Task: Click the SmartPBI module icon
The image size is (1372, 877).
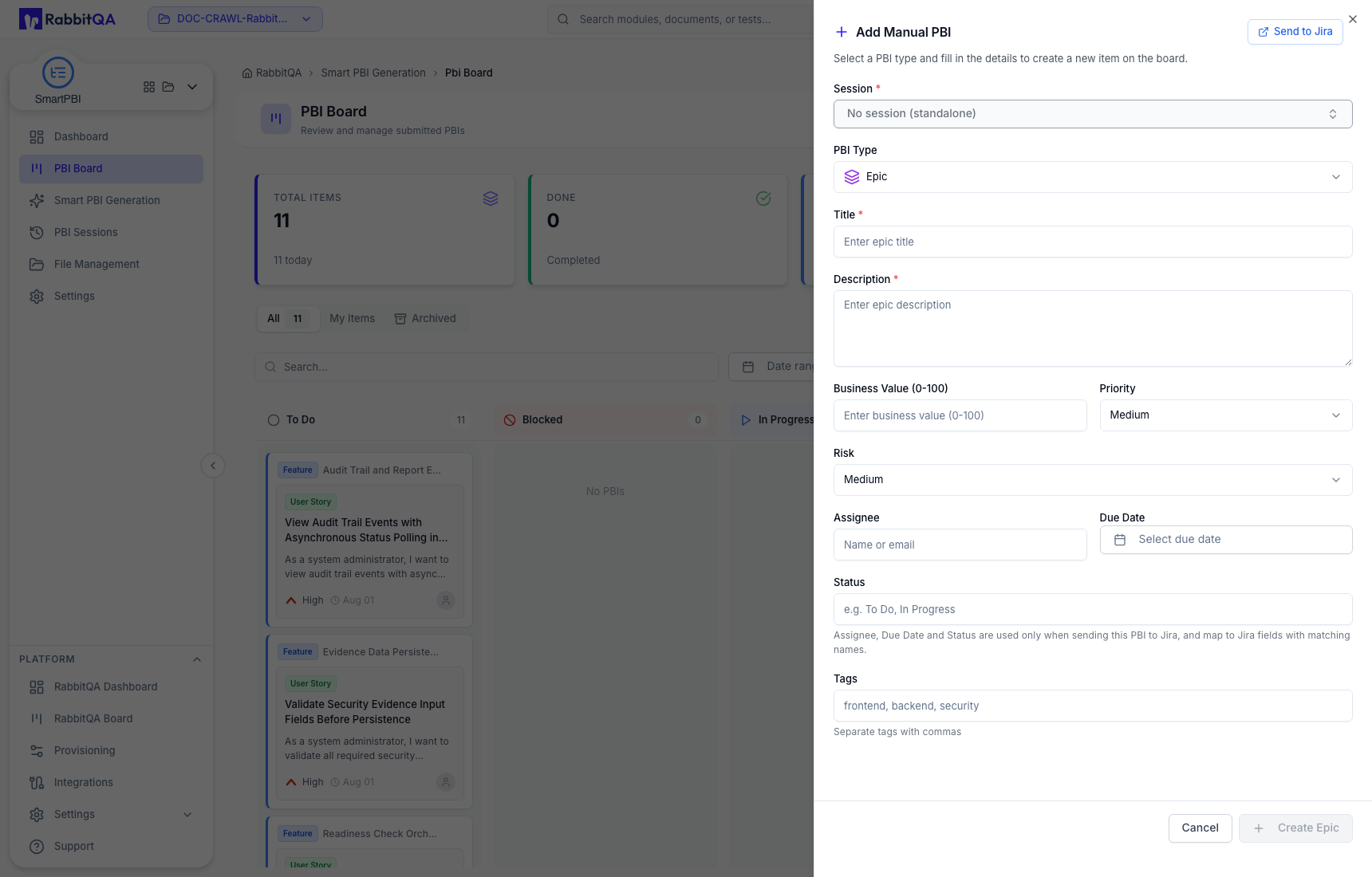Action: pyautogui.click(x=58, y=73)
